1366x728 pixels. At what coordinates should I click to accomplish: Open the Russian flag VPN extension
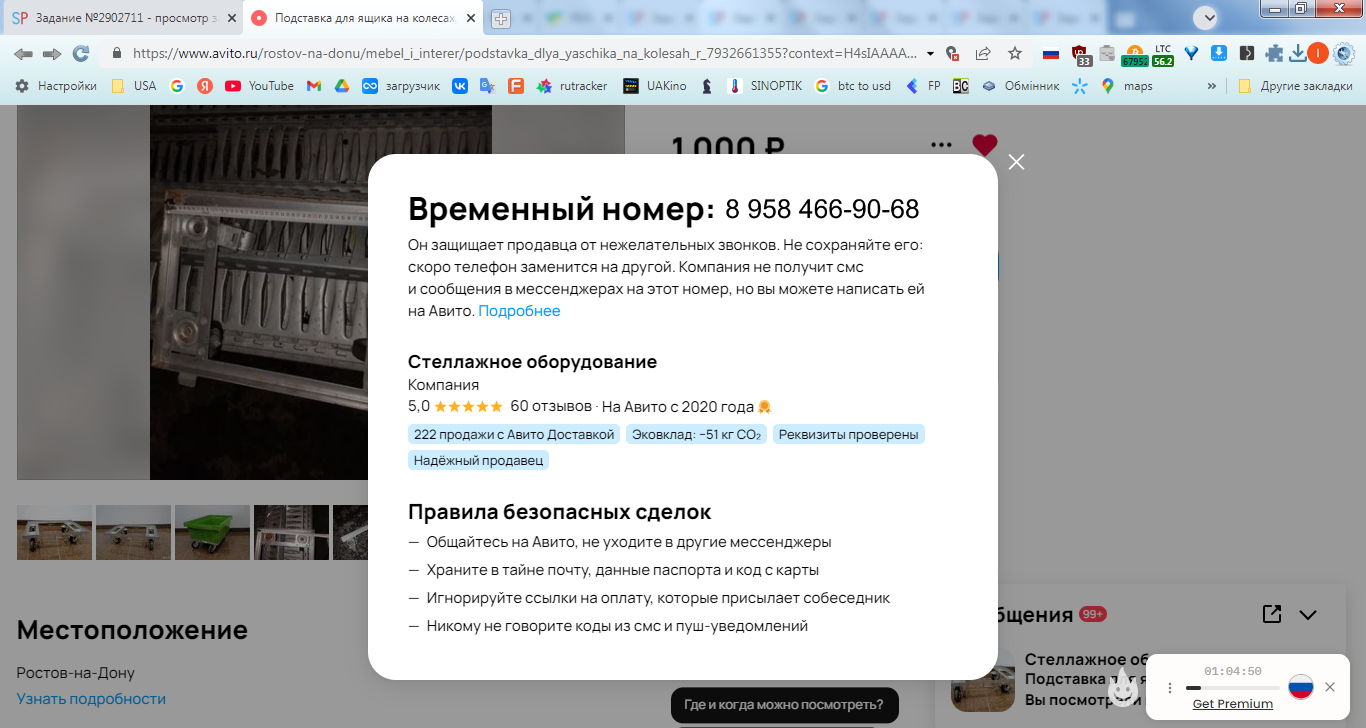click(1050, 53)
